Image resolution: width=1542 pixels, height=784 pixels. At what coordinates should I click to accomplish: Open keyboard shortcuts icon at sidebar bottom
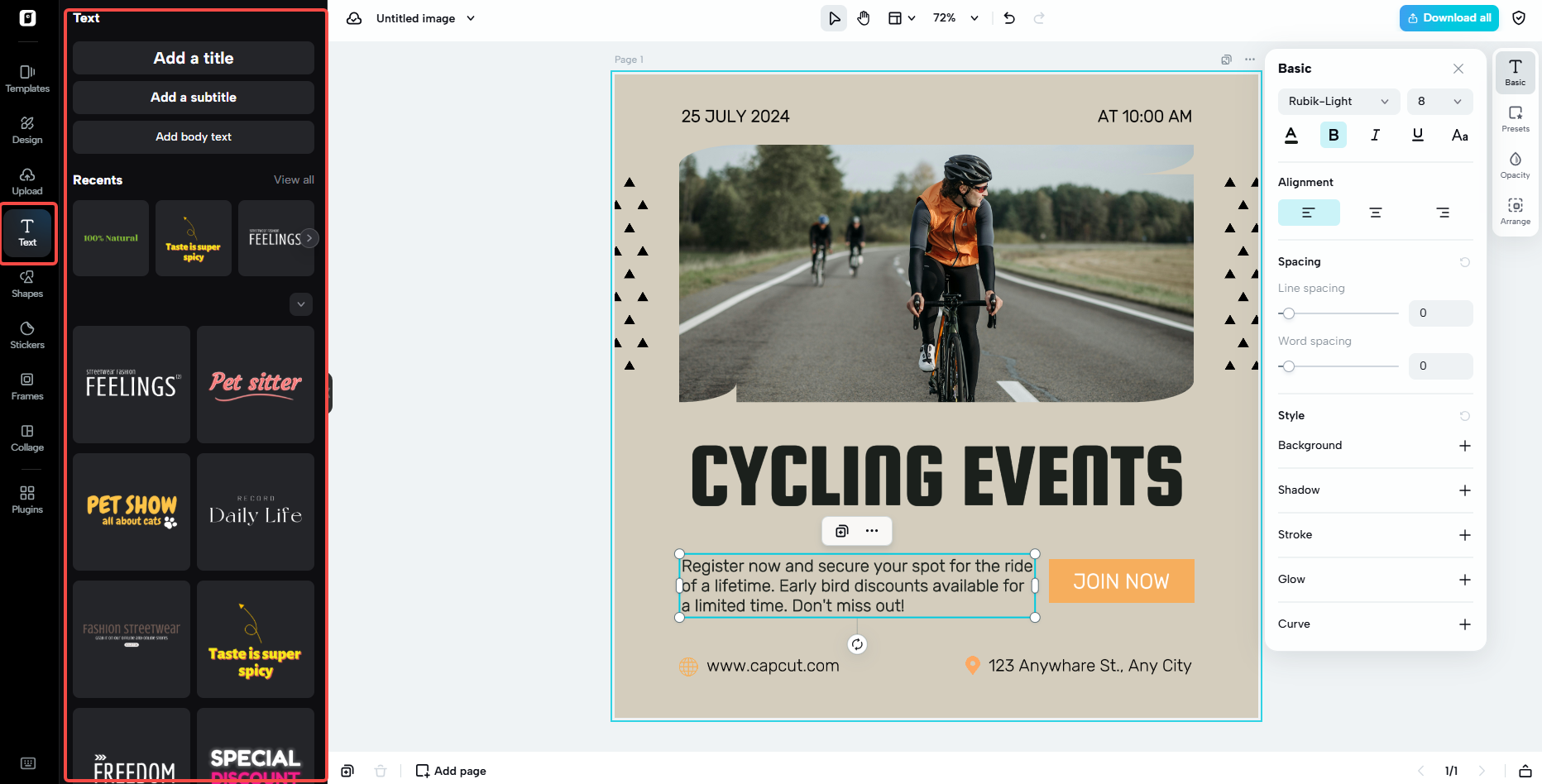(x=27, y=763)
